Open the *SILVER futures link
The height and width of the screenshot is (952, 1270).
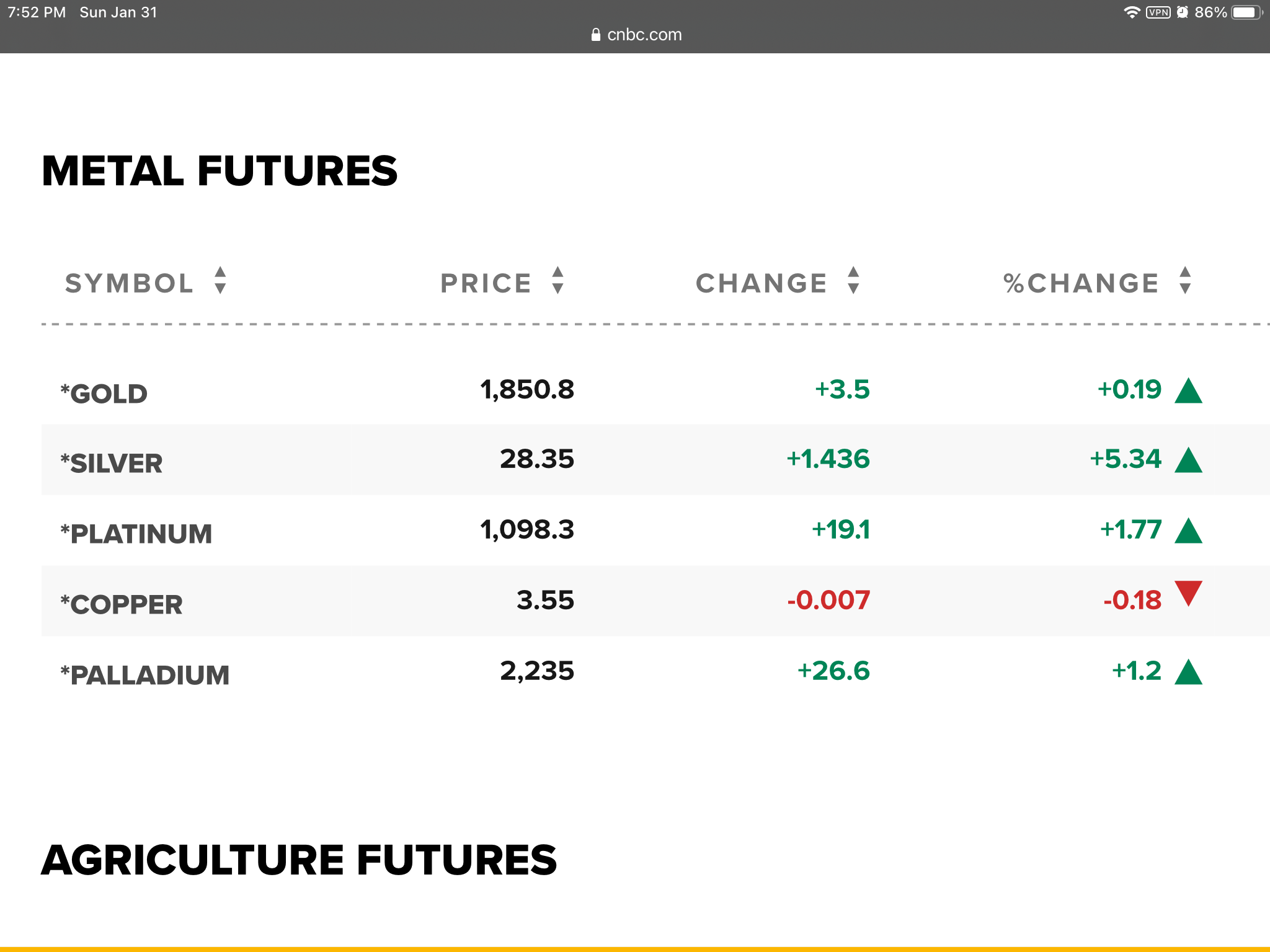(112, 464)
